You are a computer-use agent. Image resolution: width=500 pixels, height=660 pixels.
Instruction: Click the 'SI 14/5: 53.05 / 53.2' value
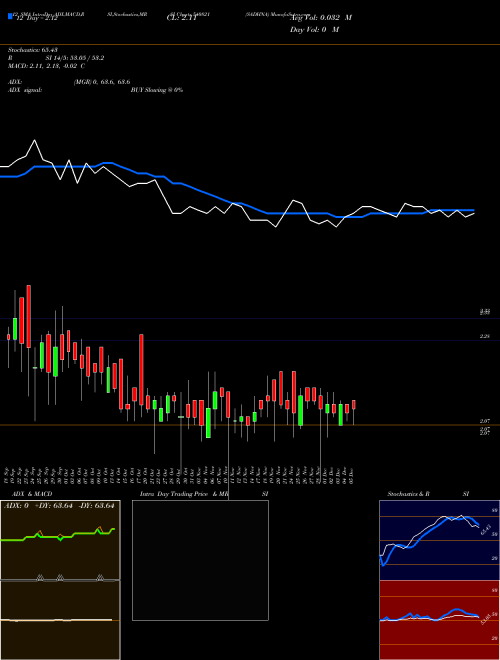[75, 58]
